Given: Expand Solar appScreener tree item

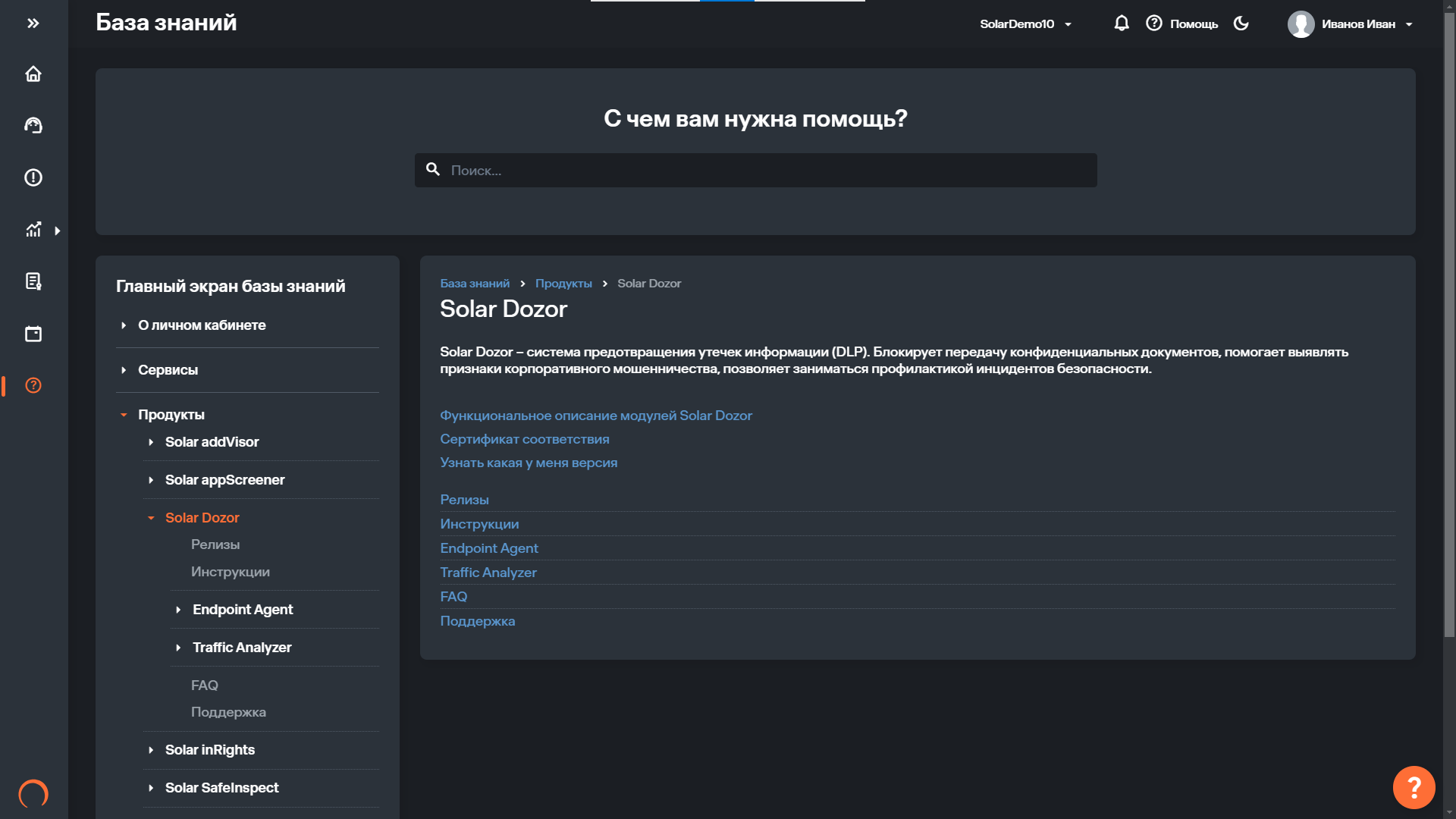Looking at the screenshot, I should (x=224, y=480).
